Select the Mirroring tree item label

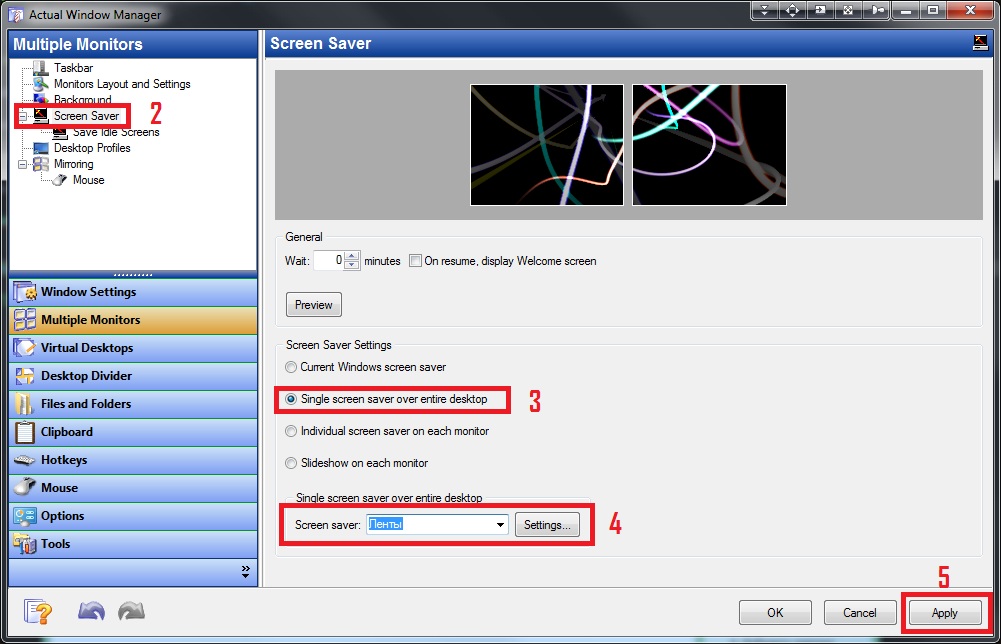(x=73, y=164)
